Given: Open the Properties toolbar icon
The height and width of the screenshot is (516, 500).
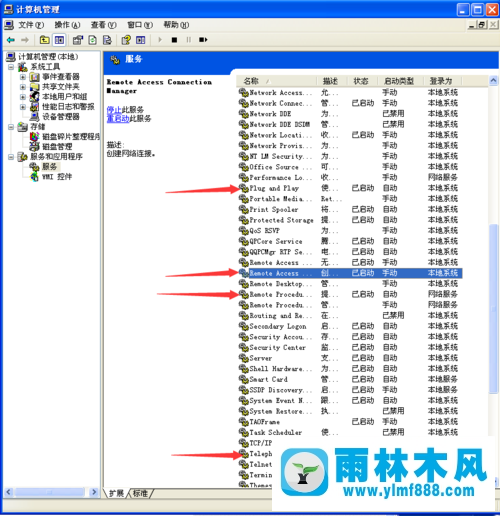Looking at the screenshot, I should [x=78, y=40].
